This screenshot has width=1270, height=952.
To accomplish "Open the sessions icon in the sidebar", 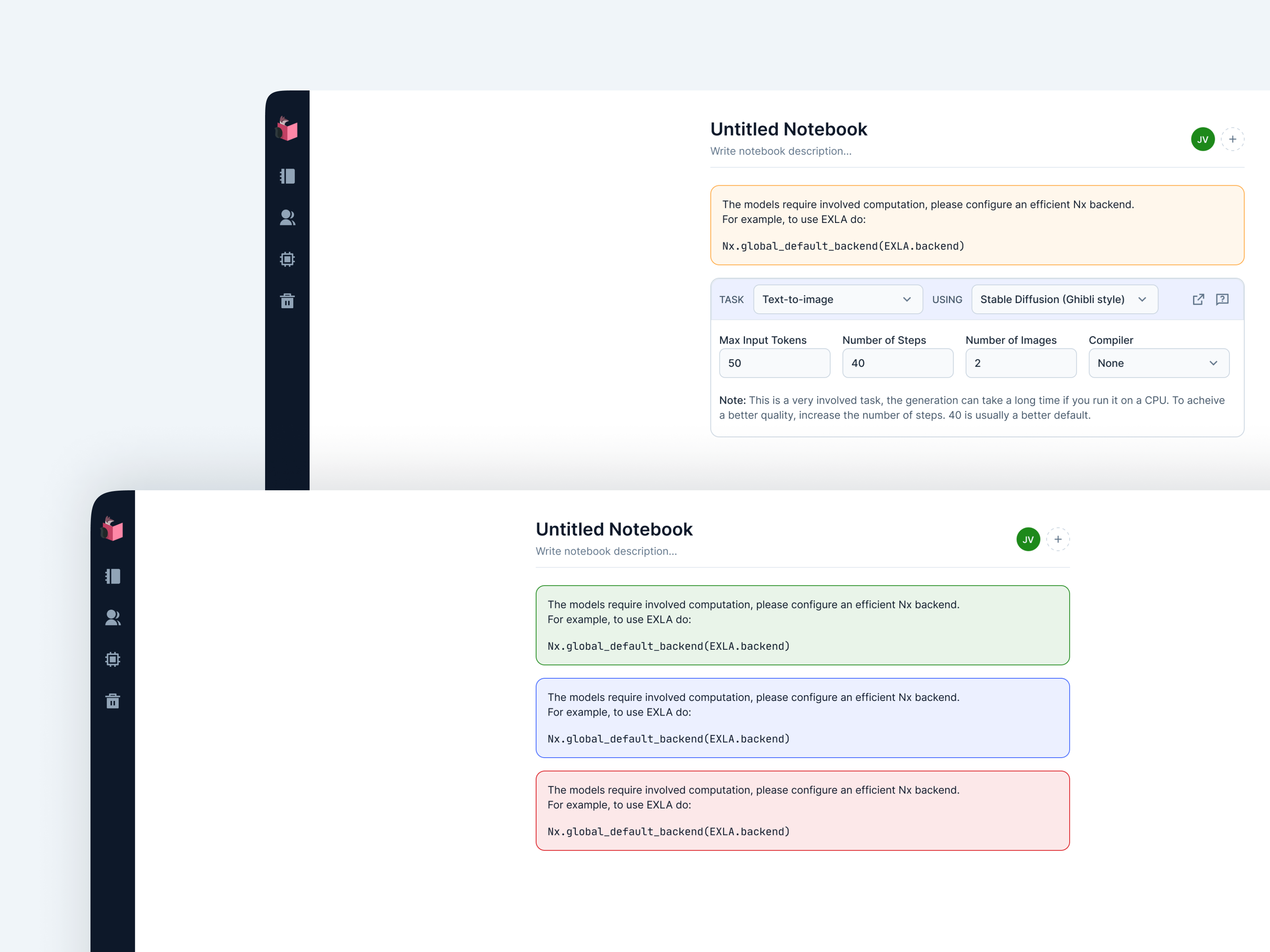I will coord(287,176).
